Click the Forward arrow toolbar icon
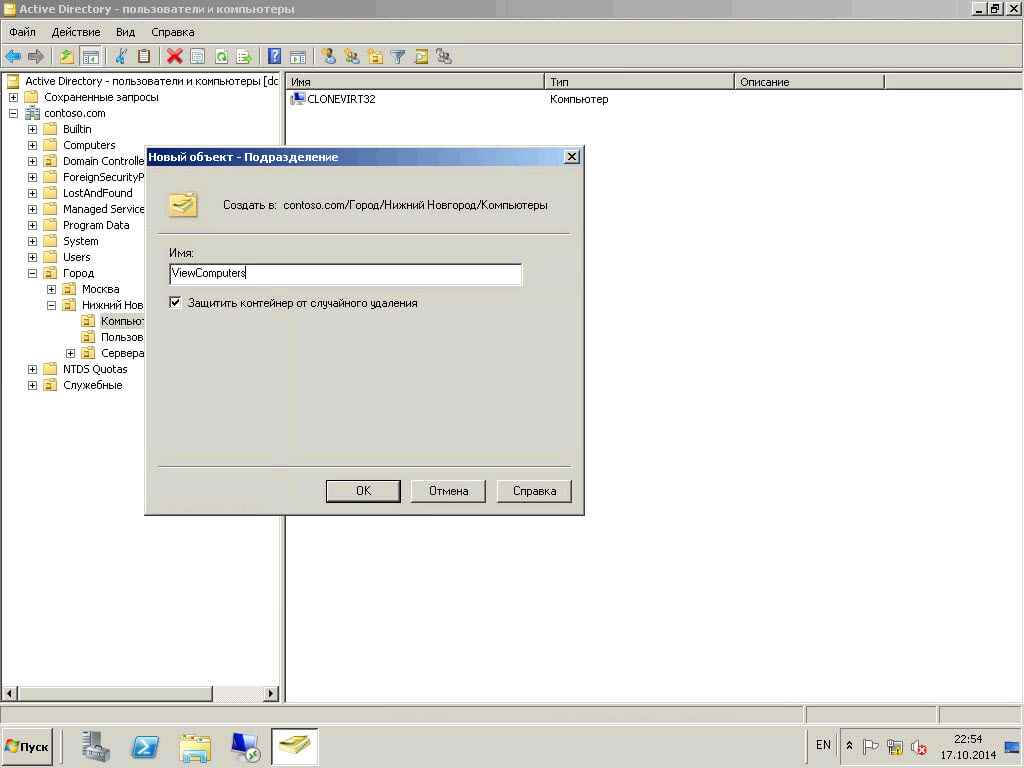 [36, 57]
